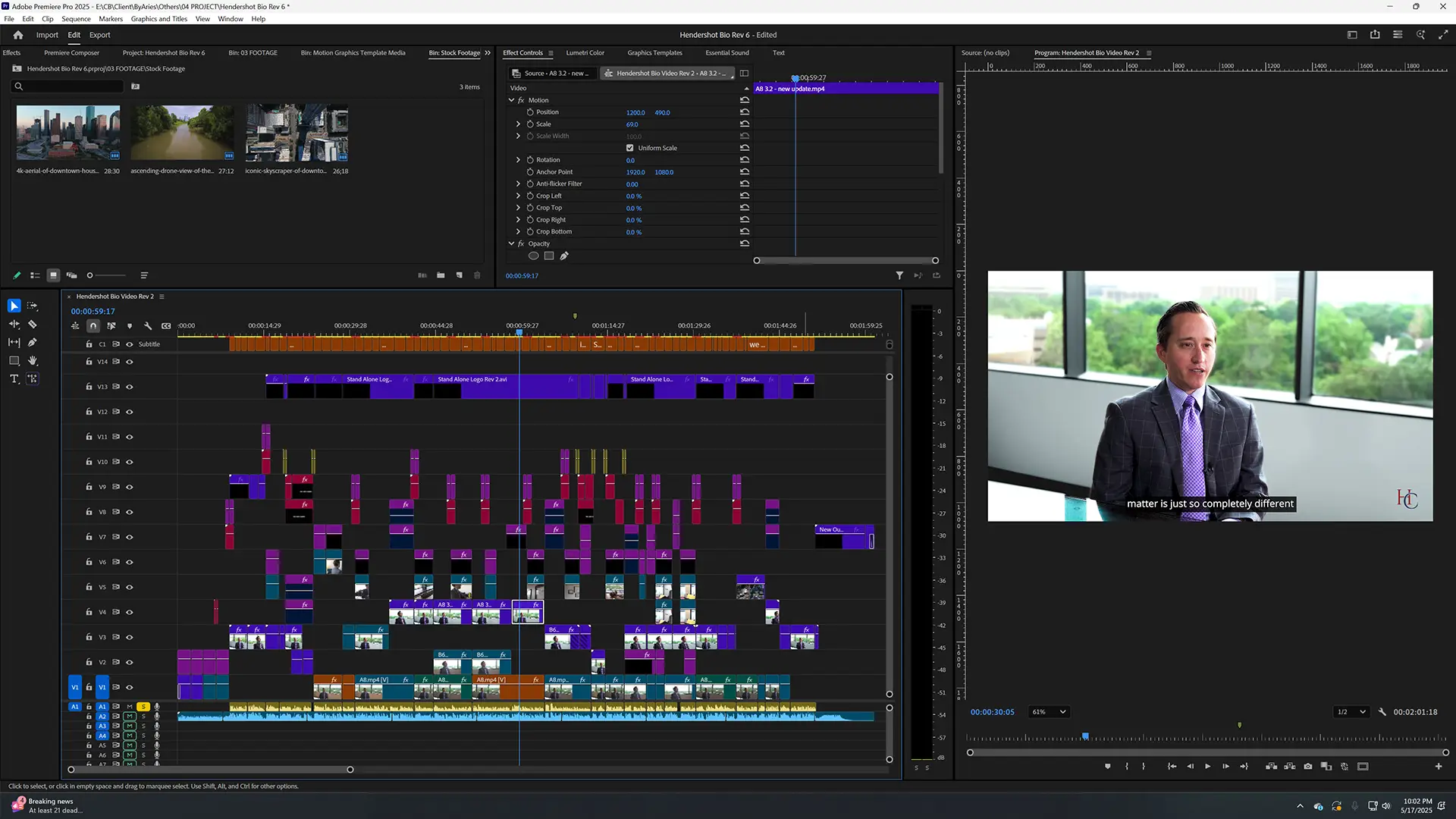Image resolution: width=1456 pixels, height=819 pixels.
Task: Select the Razor tool
Action: [x=33, y=325]
